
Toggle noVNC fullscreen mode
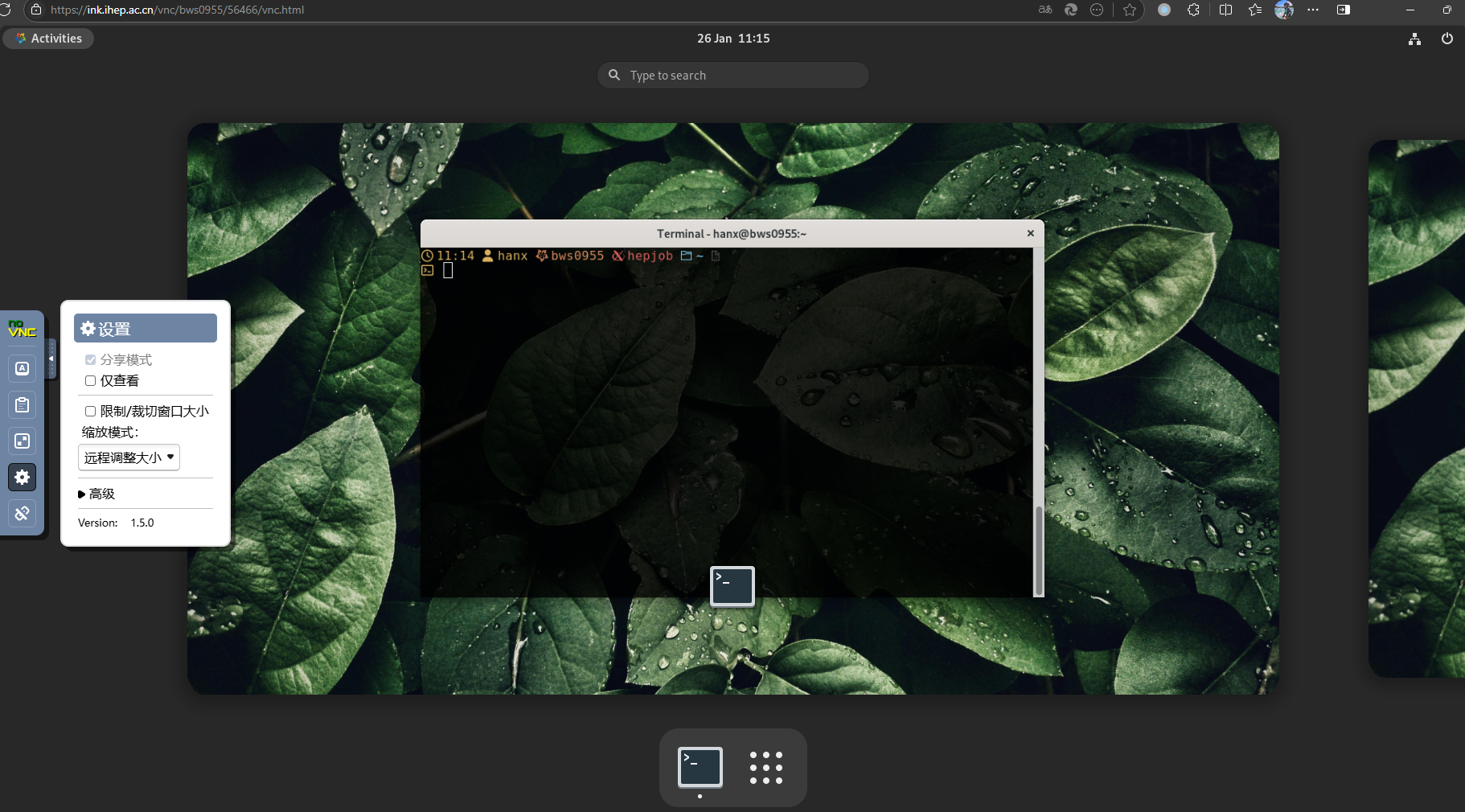tap(23, 441)
